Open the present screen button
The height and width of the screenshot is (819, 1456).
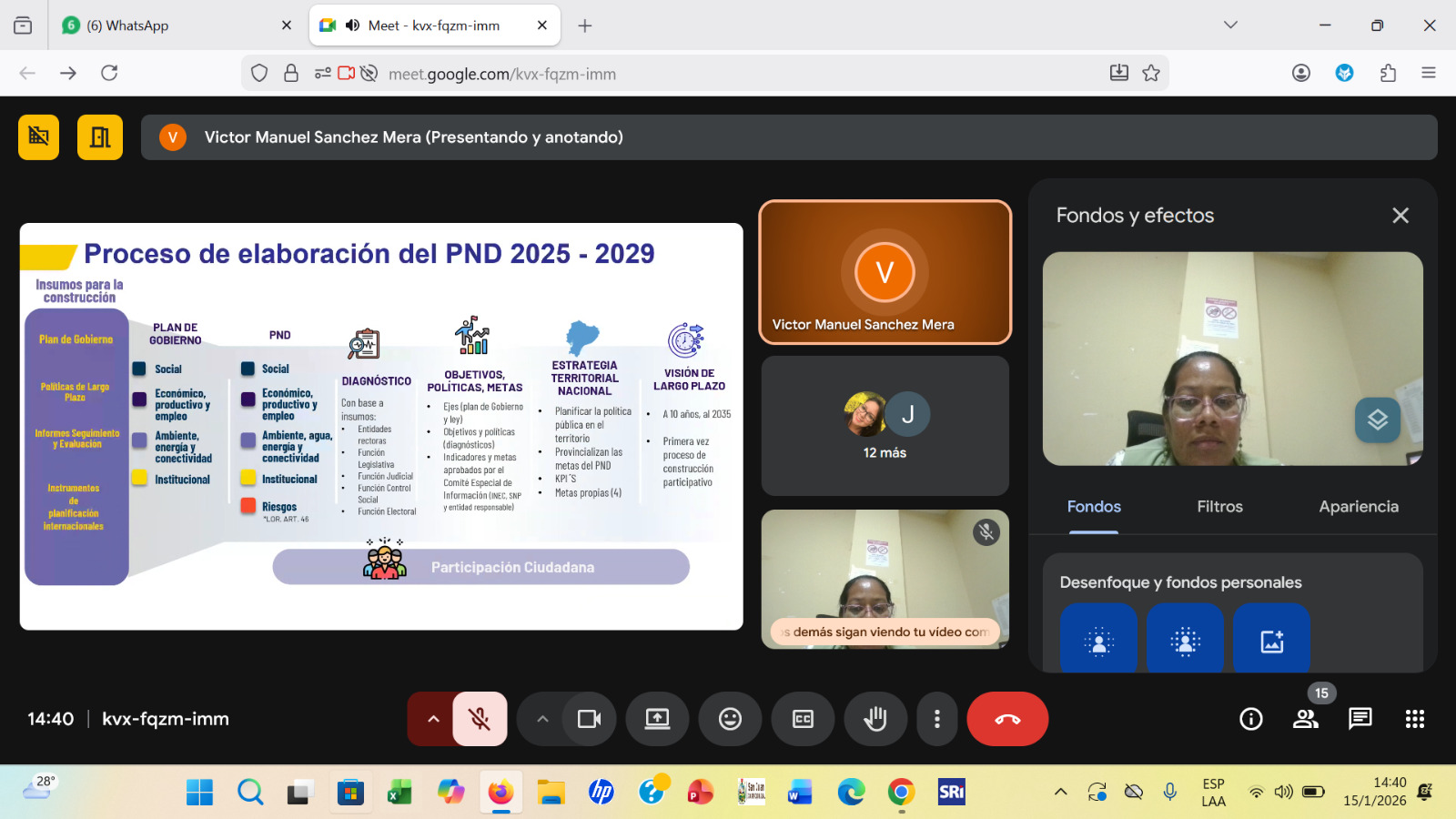pyautogui.click(x=657, y=719)
